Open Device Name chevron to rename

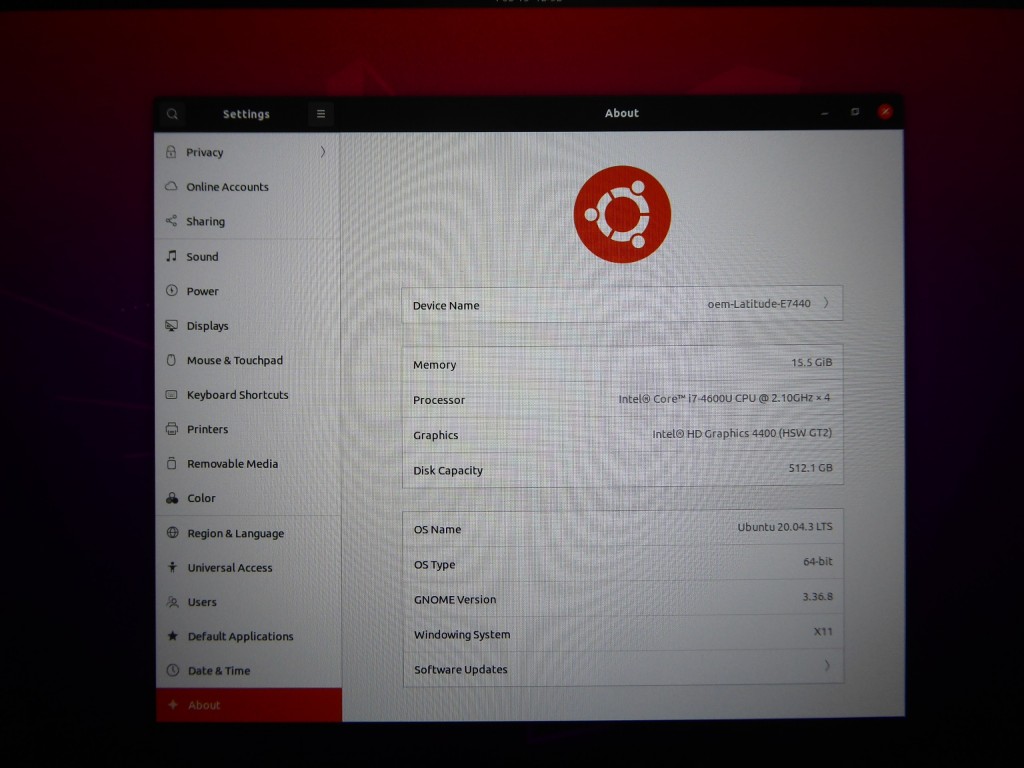coord(826,303)
